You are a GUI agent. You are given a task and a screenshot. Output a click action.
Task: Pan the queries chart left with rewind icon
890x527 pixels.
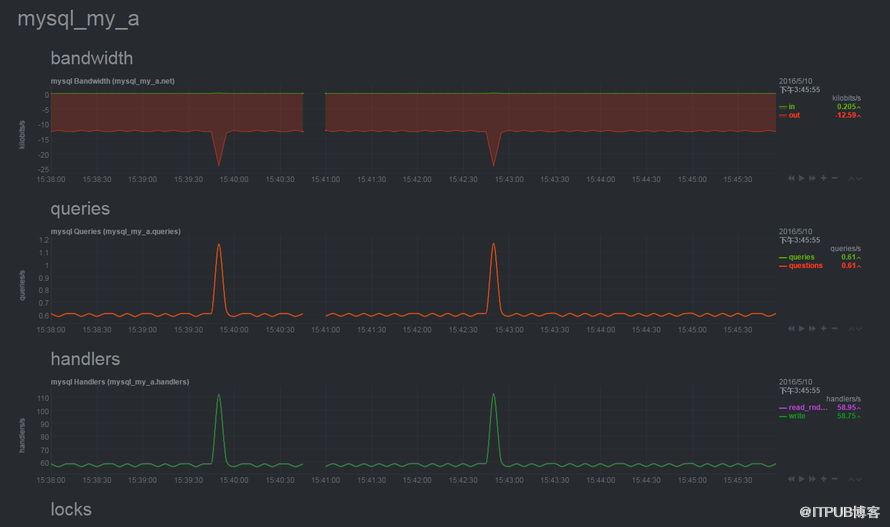(x=791, y=329)
